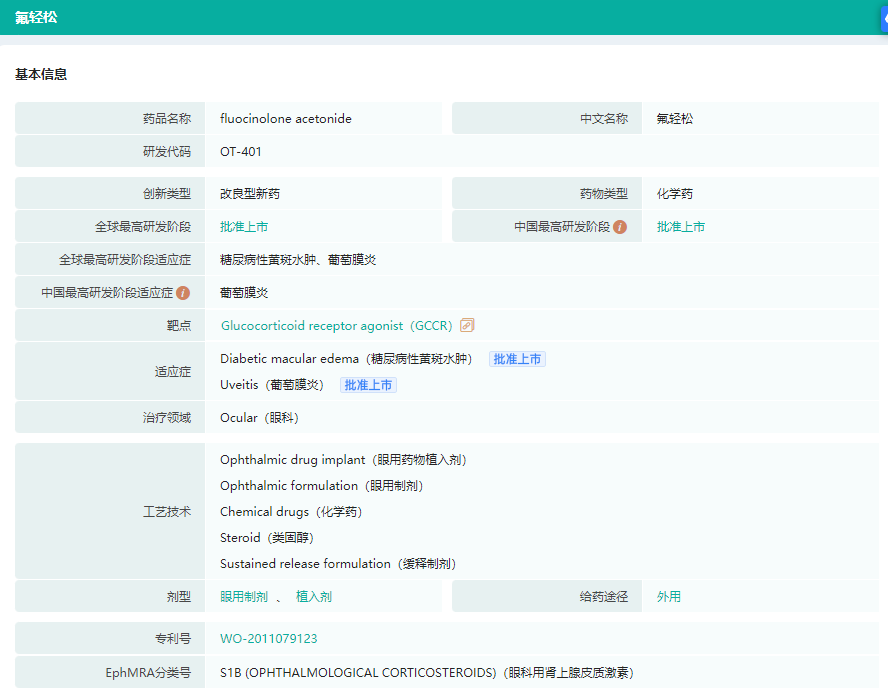The width and height of the screenshot is (888, 700).
Task: Click Sustained release formulation (缓释制剂) entry
Action: point(338,564)
